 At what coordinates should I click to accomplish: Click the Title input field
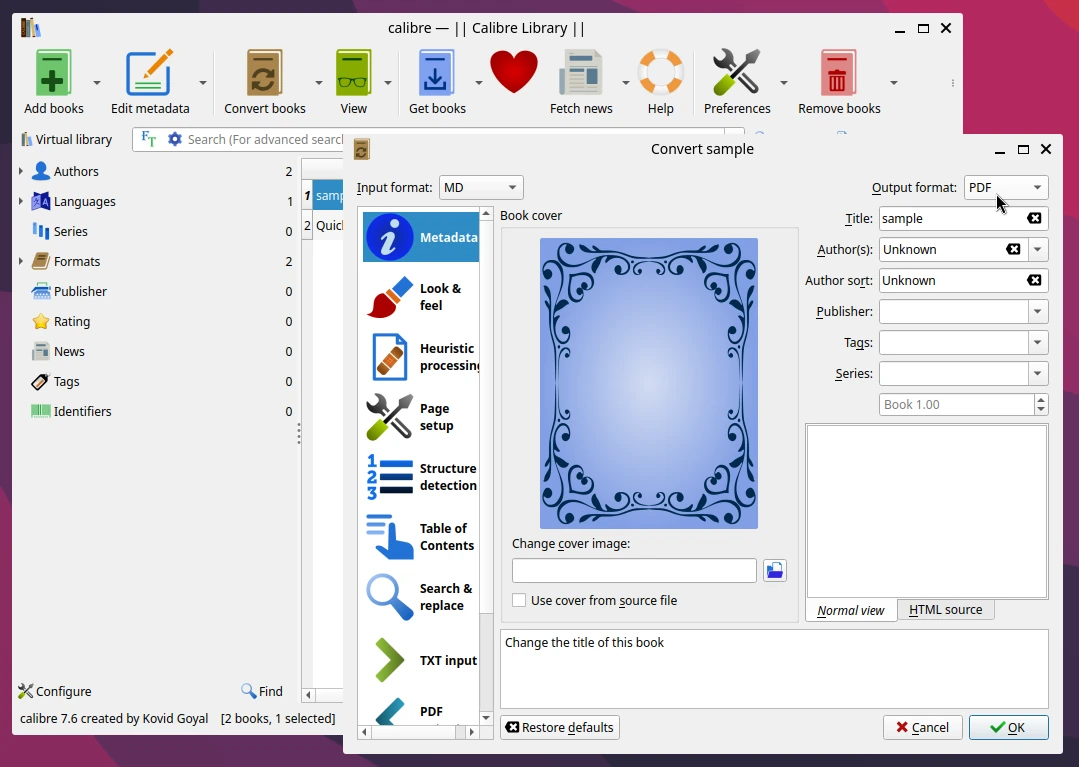click(950, 219)
